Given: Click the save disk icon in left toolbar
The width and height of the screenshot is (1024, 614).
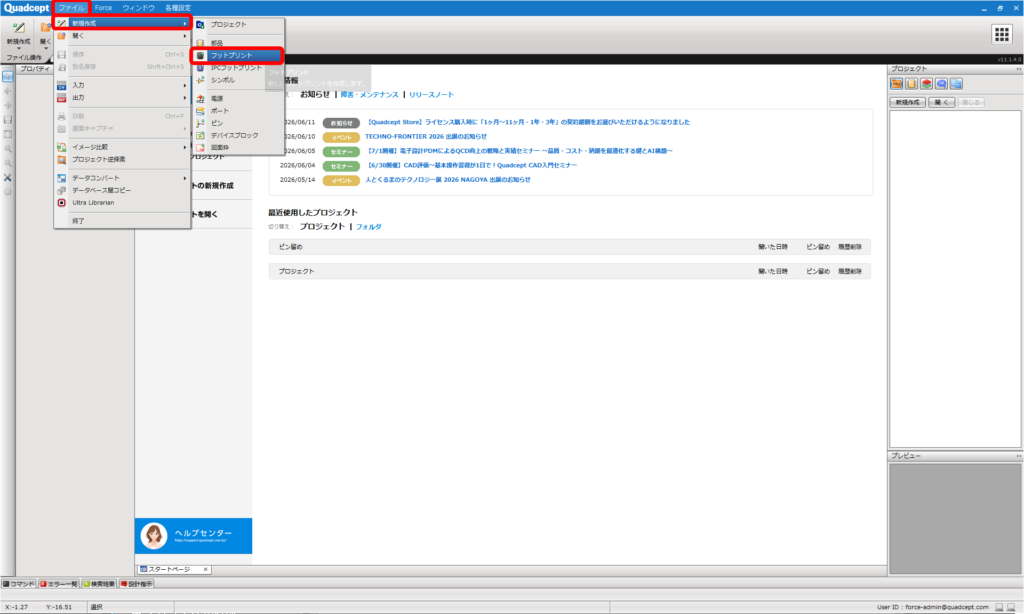Looking at the screenshot, I should pos(8,120).
